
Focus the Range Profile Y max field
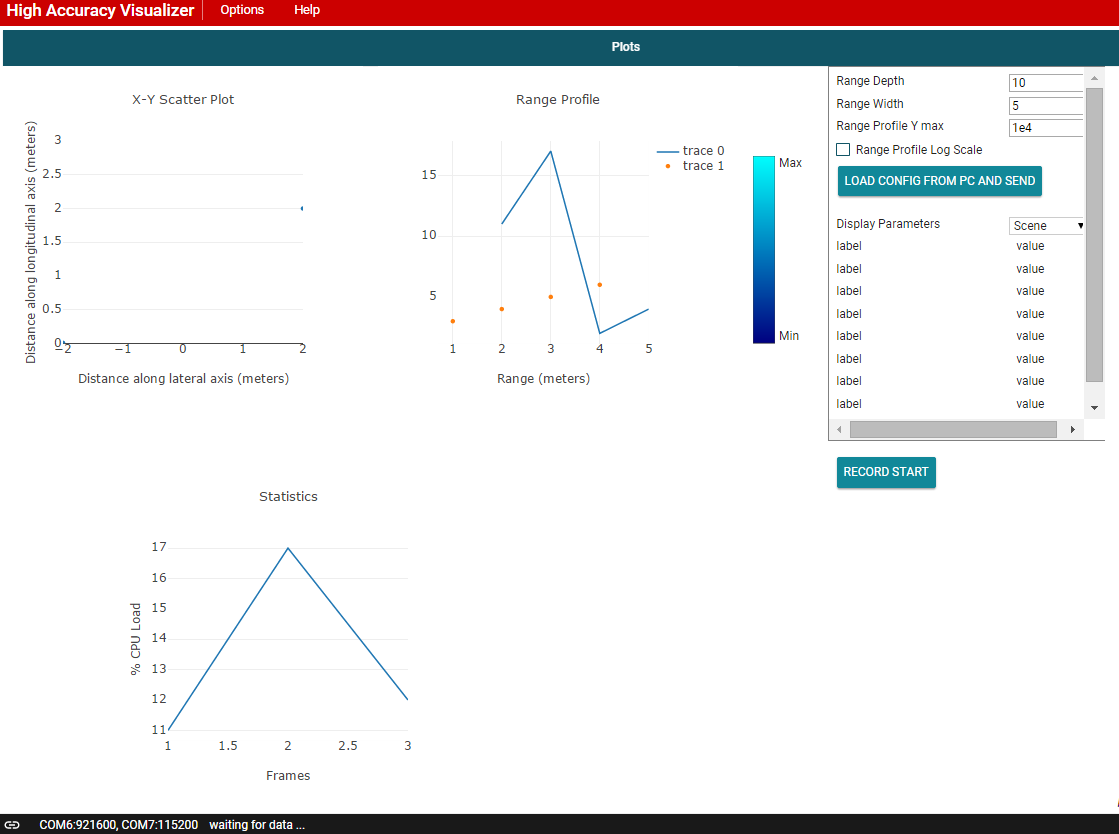(1046, 128)
